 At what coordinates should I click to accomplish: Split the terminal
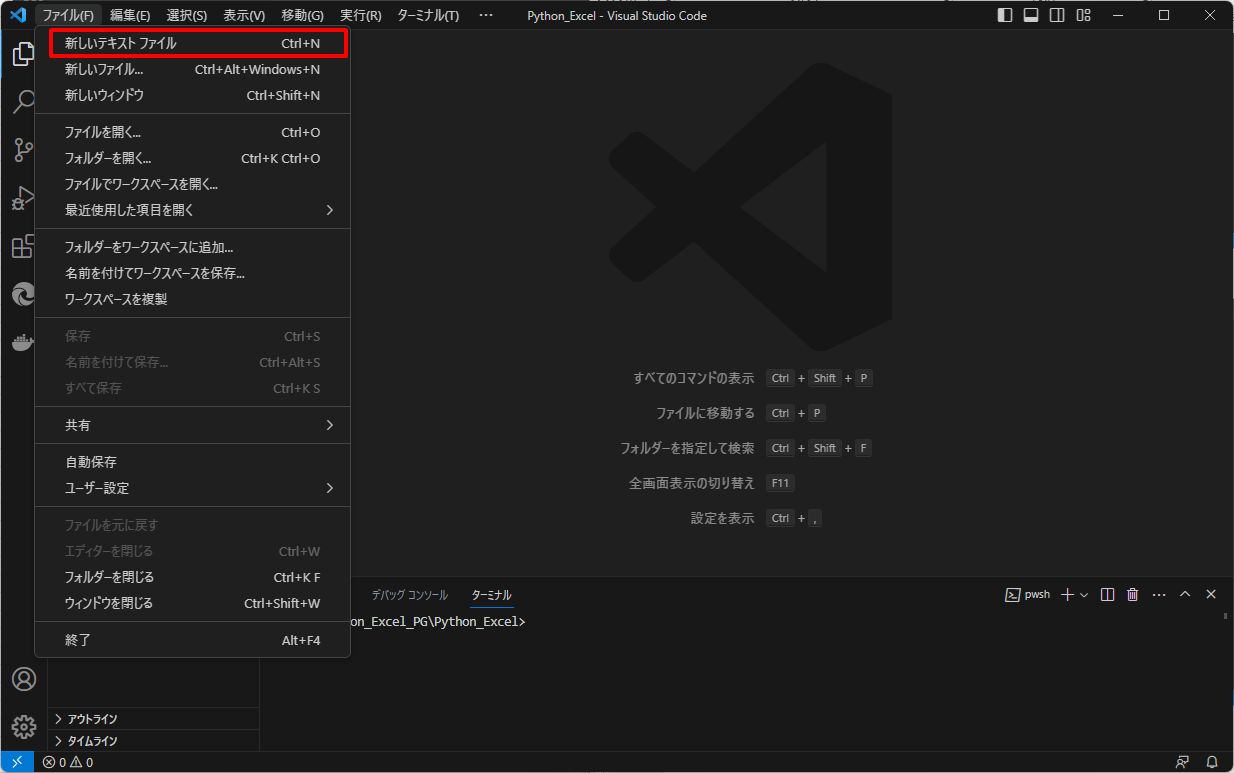click(x=1107, y=594)
